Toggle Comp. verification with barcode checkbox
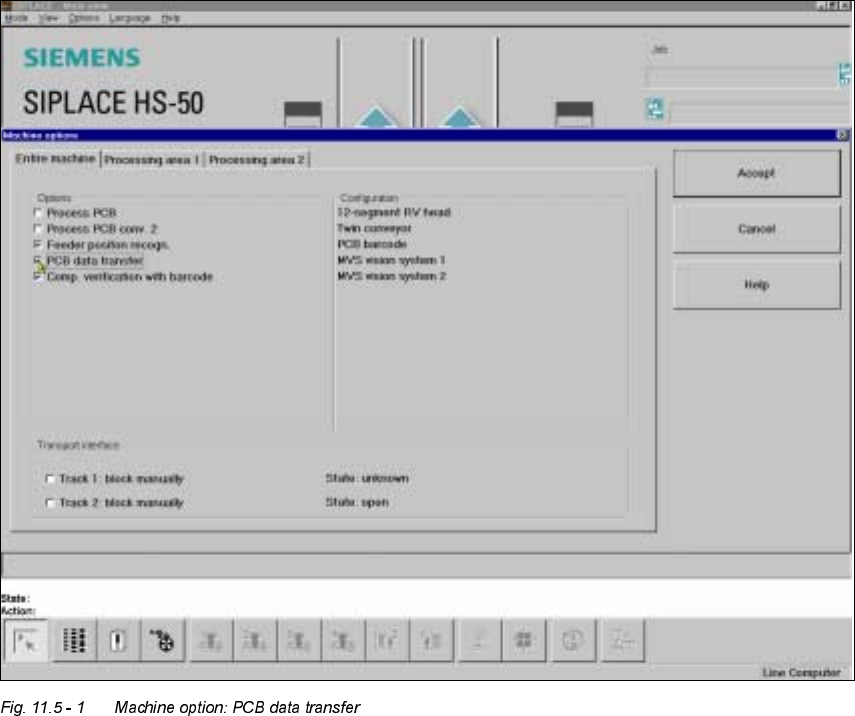855x716 pixels. [38, 277]
